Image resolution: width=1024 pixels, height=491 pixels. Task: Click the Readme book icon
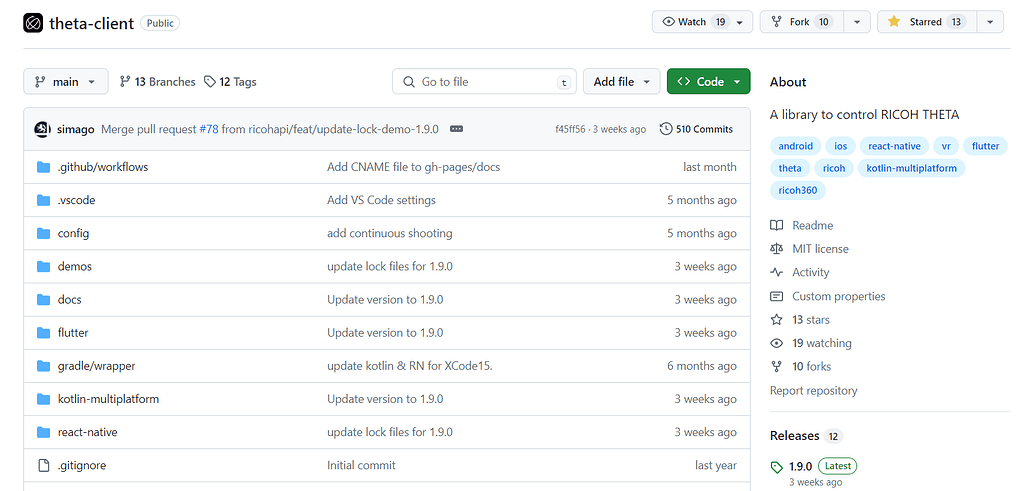(x=776, y=225)
